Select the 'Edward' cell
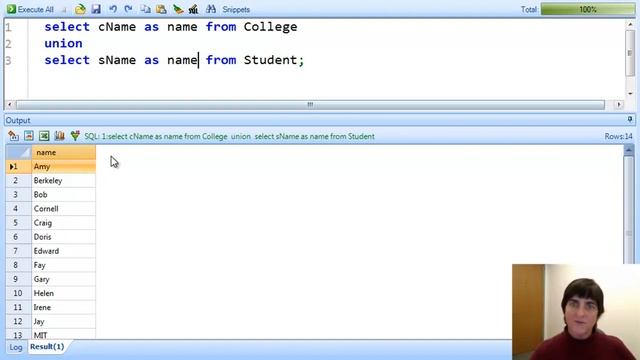This screenshot has height=360, width=640. 64,251
